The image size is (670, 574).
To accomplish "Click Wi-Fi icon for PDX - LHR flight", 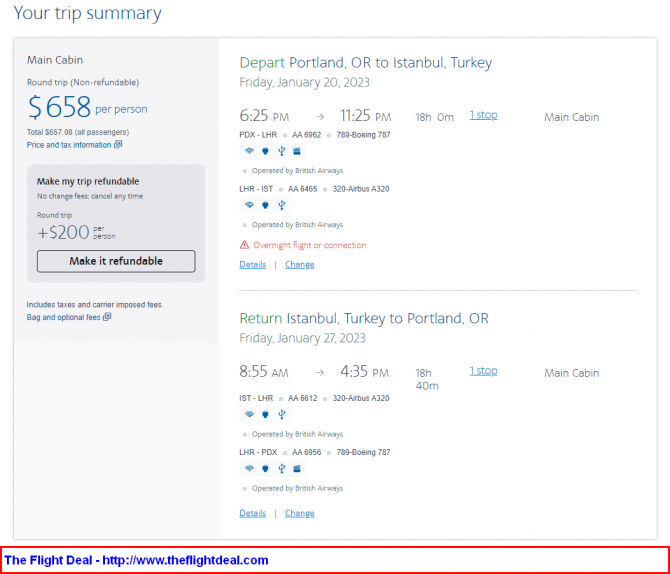I will [x=249, y=151].
